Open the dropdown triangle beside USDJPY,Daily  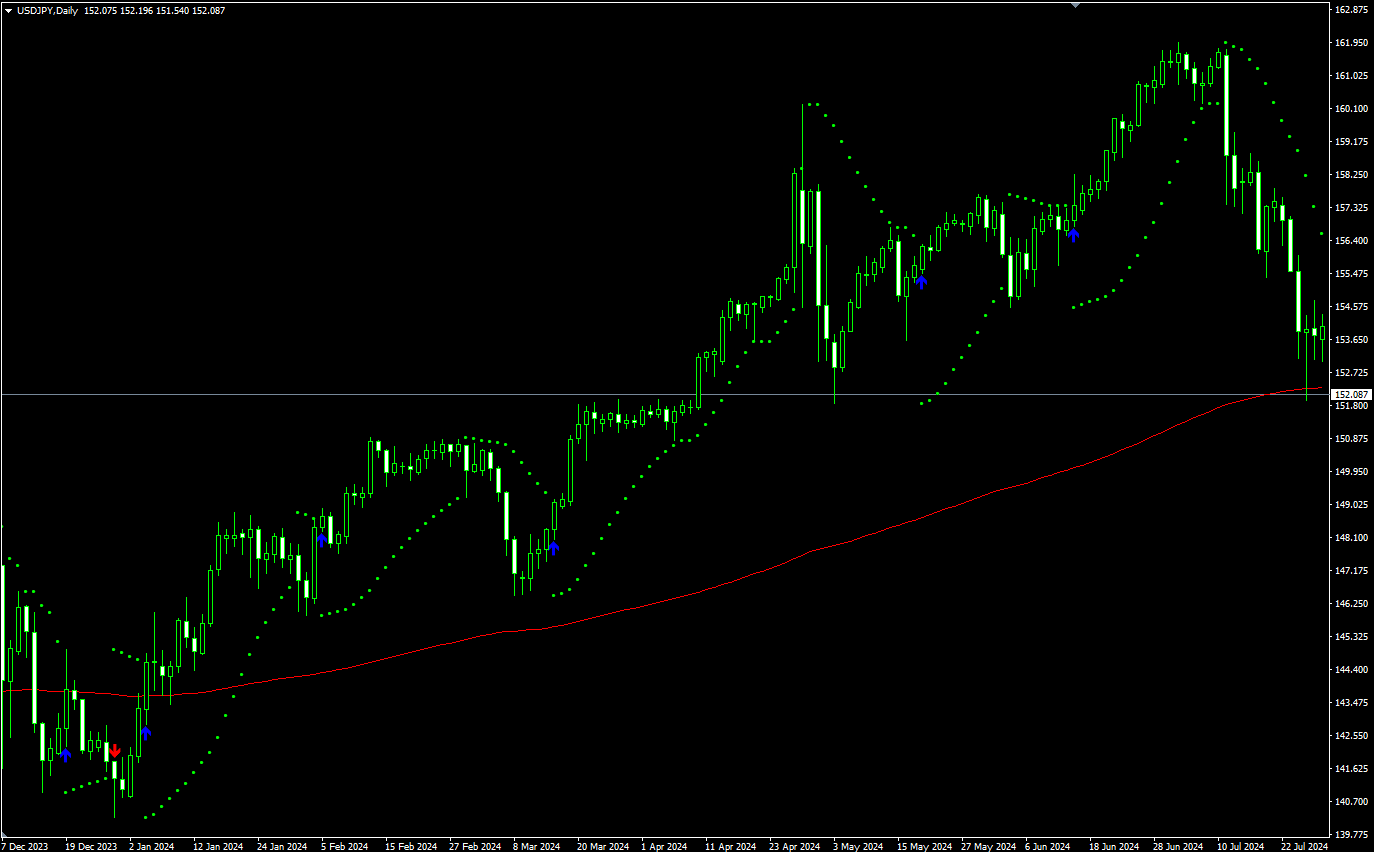[8, 10]
